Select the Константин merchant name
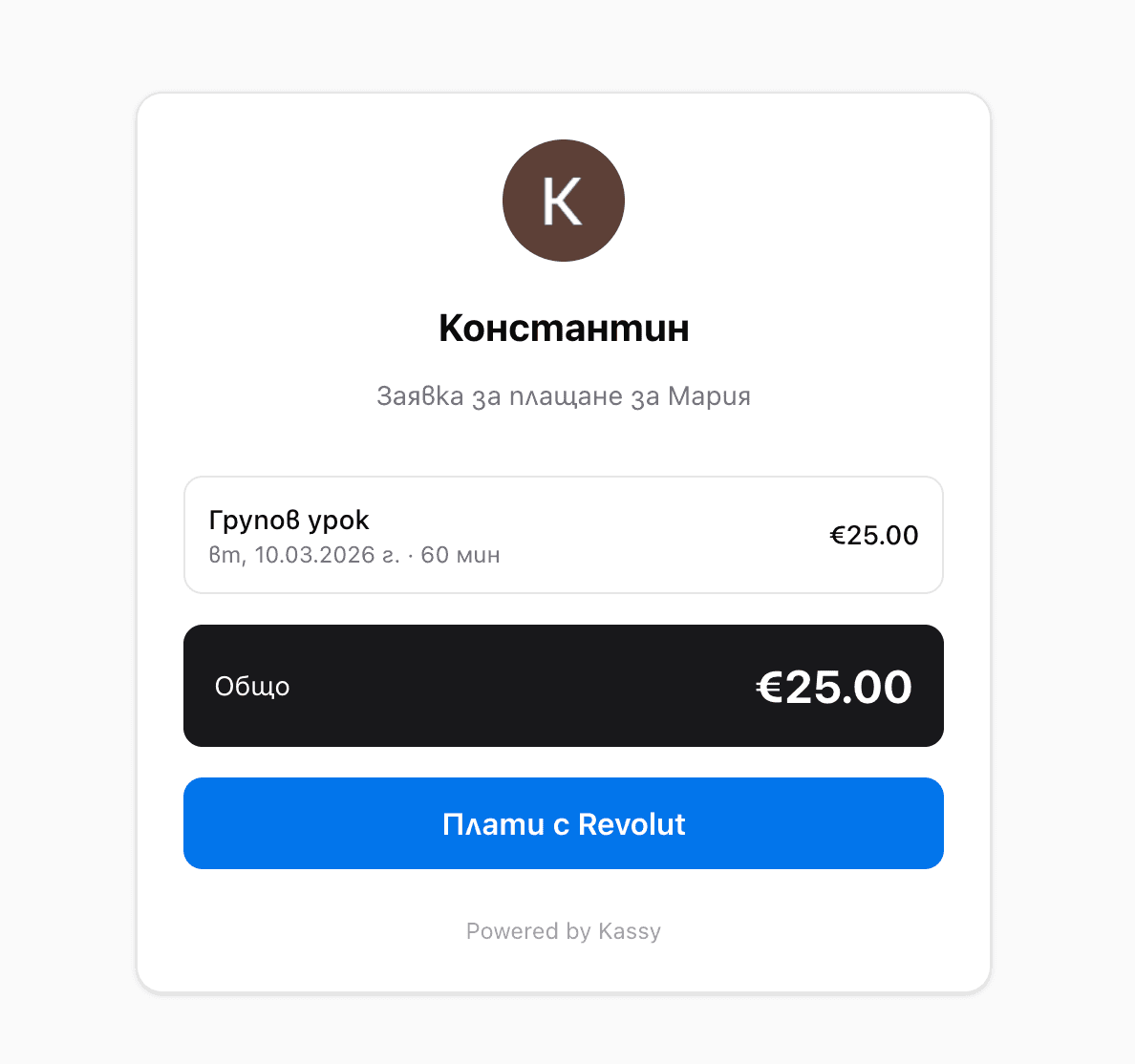This screenshot has width=1135, height=1064. 563,328
